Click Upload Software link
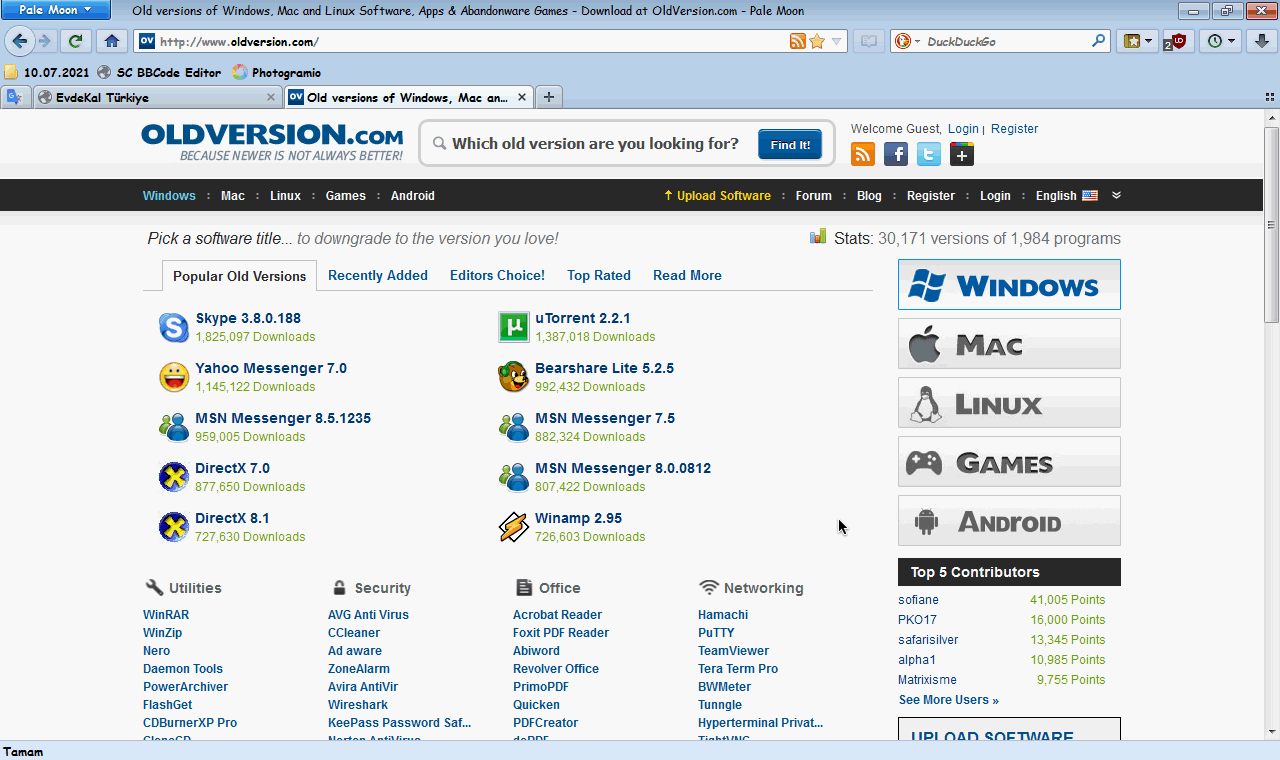The image size is (1280, 760). (717, 196)
